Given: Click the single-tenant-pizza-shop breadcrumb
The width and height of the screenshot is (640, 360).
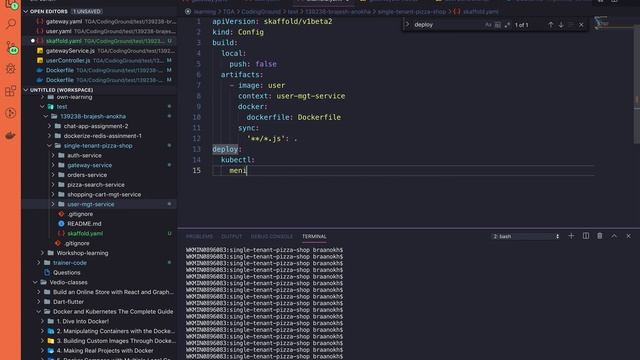Looking at the screenshot, I should coord(411,12).
